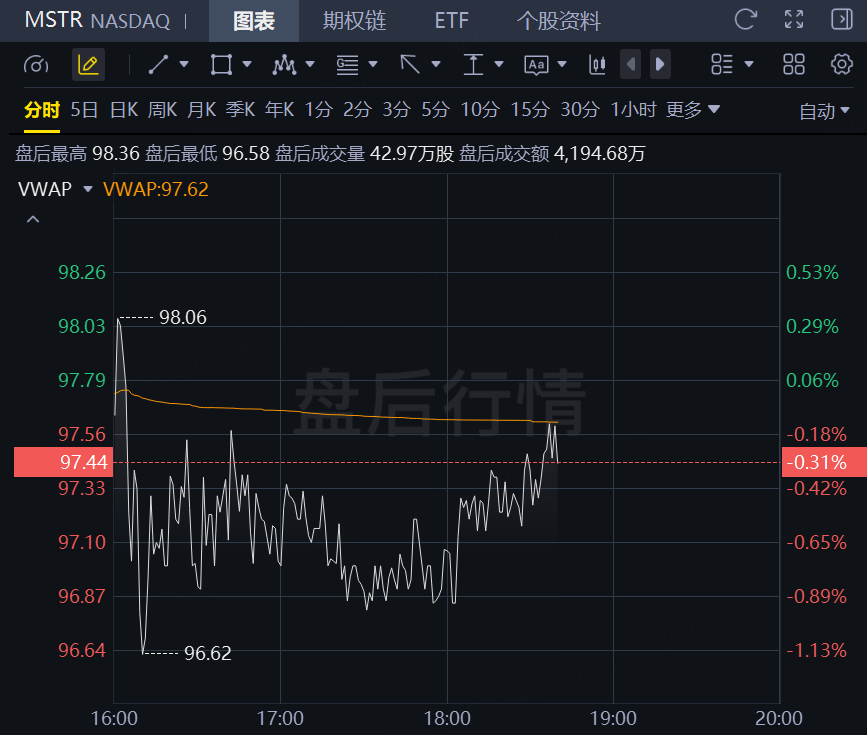867x735 pixels.
Task: Expand the line tool dropdown arrow
Action: coord(184,65)
